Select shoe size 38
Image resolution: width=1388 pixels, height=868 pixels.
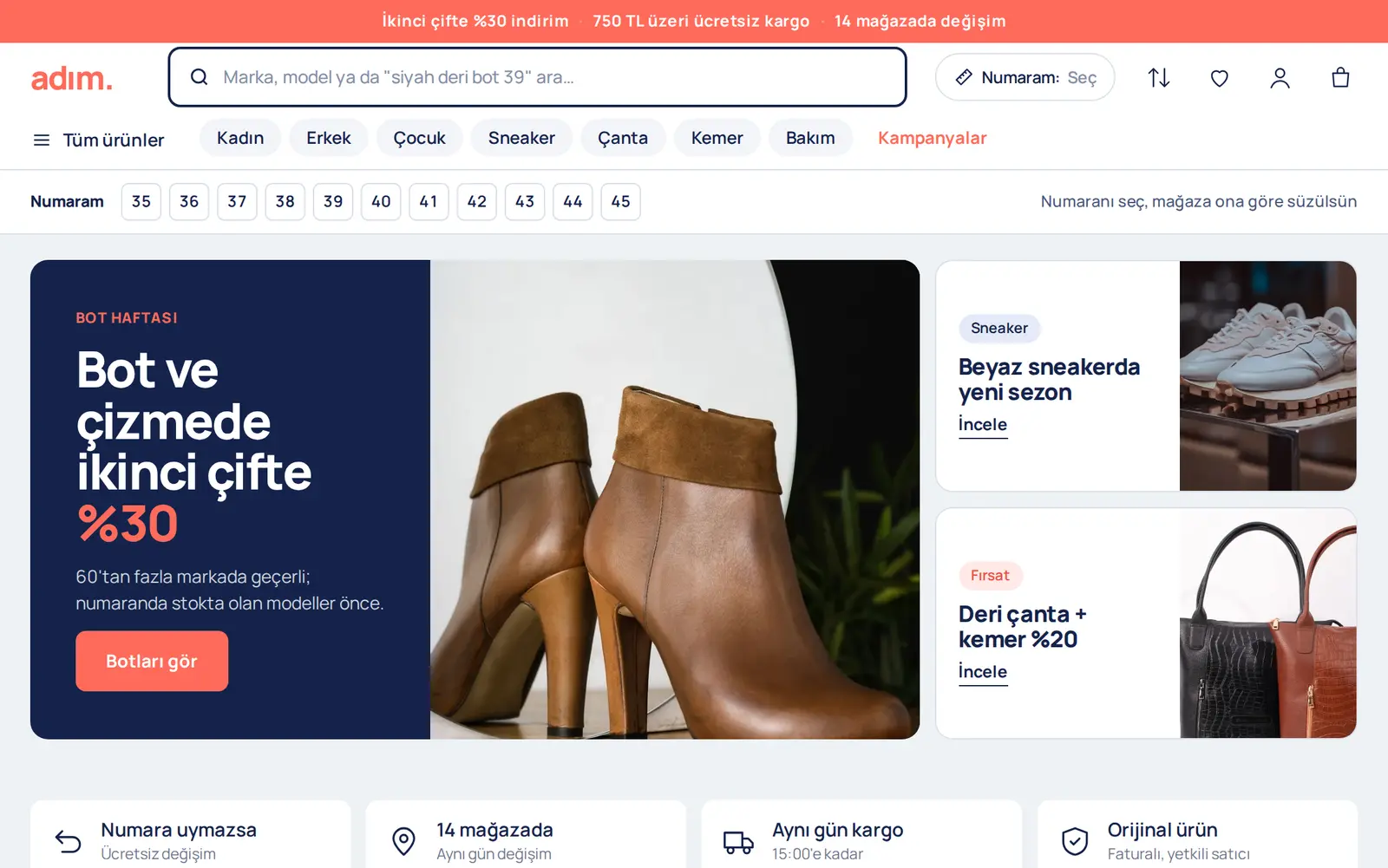pos(285,202)
